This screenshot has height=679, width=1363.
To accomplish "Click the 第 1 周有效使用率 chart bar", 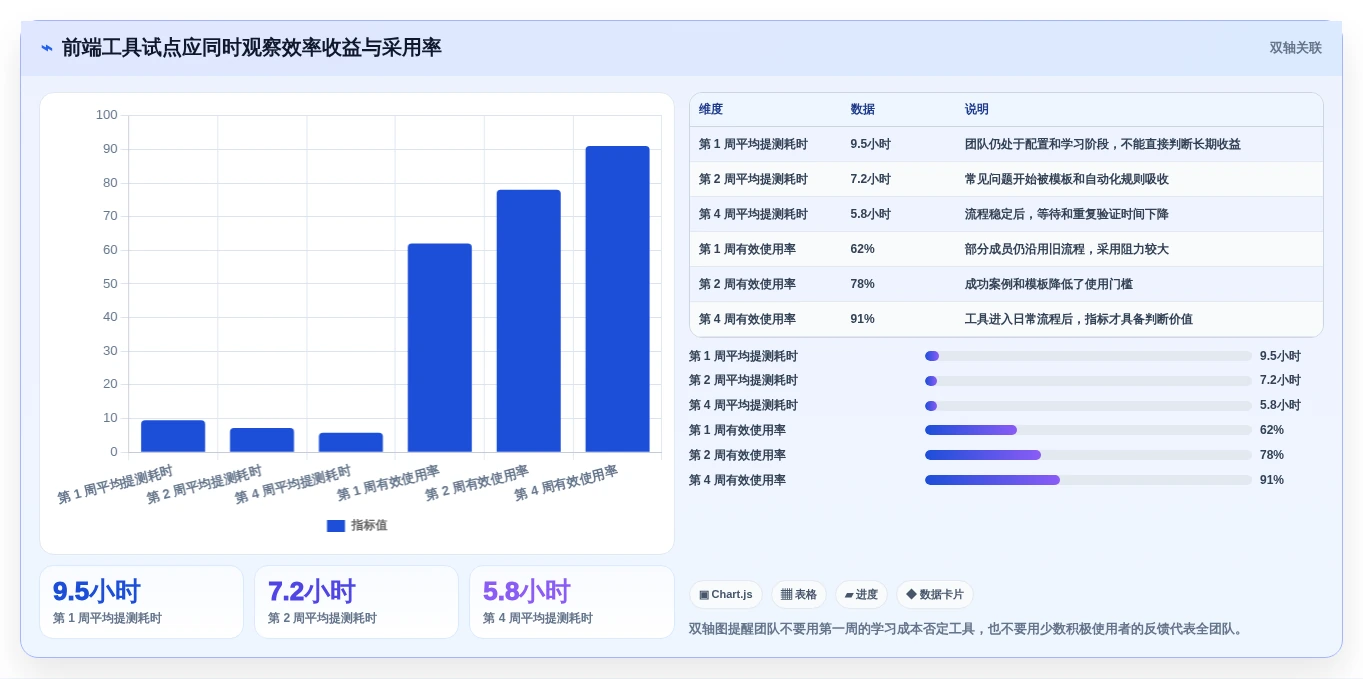I will (x=440, y=348).
